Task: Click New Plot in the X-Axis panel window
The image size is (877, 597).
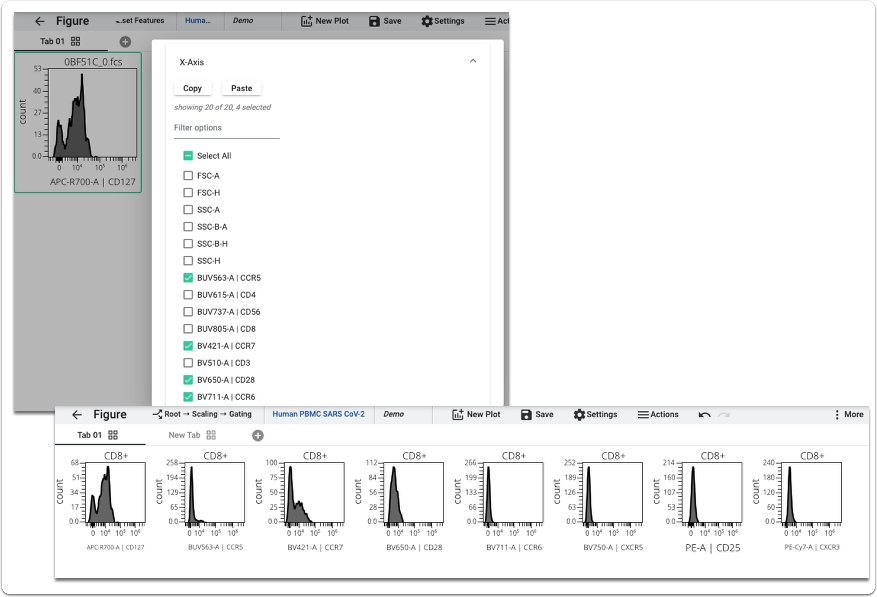Action: coord(324,21)
